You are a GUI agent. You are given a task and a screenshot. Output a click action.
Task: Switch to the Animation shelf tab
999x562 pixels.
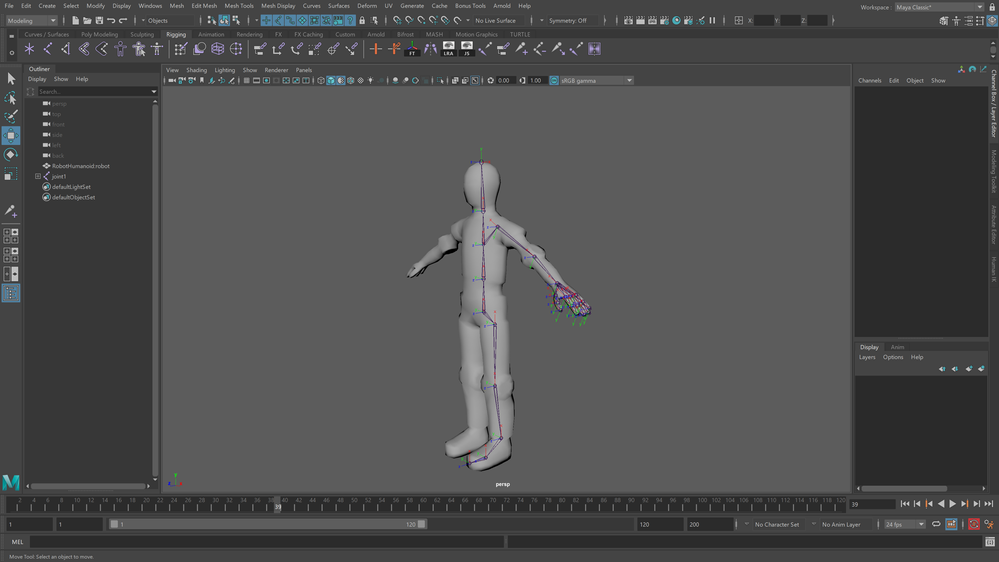(x=211, y=34)
